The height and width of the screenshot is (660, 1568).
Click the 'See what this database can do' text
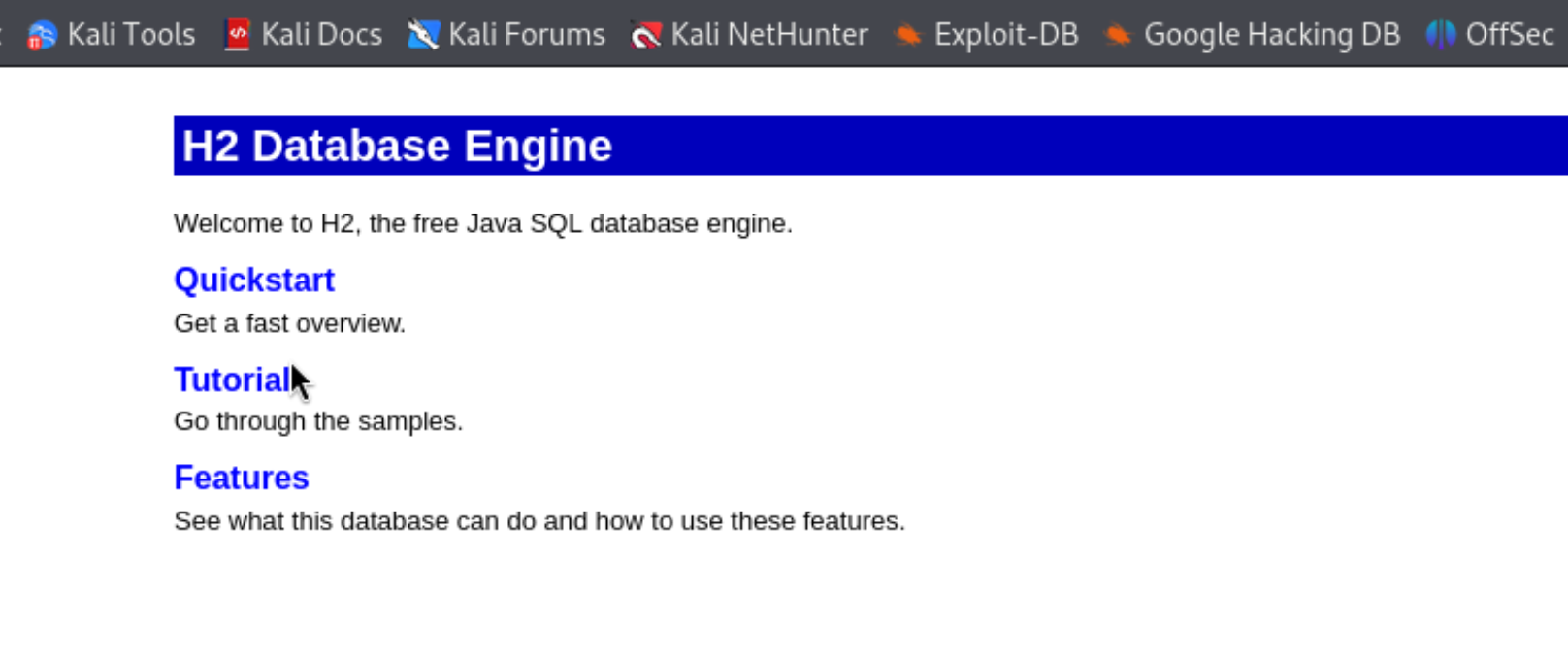tap(539, 521)
